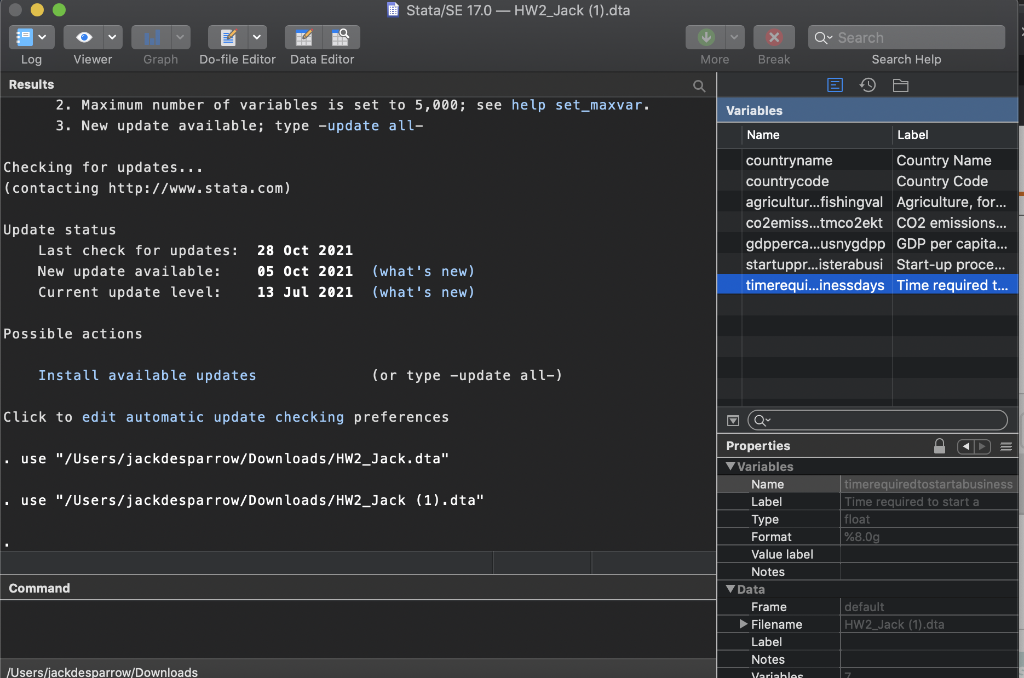Click the variable Label property value
Screen dimensions: 1024x678
click(x=929, y=502)
